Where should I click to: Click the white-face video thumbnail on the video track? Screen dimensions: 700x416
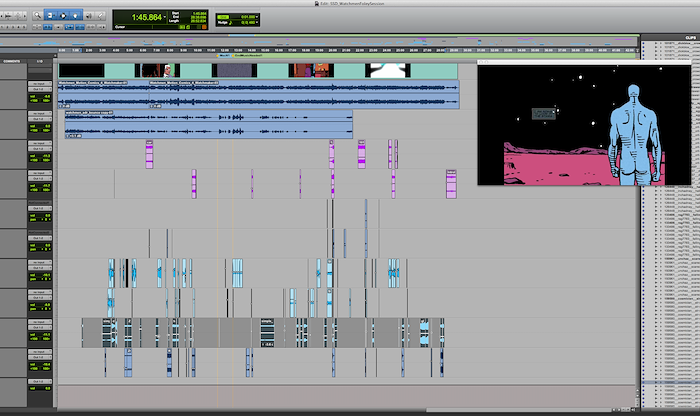pyautogui.click(x=158, y=71)
